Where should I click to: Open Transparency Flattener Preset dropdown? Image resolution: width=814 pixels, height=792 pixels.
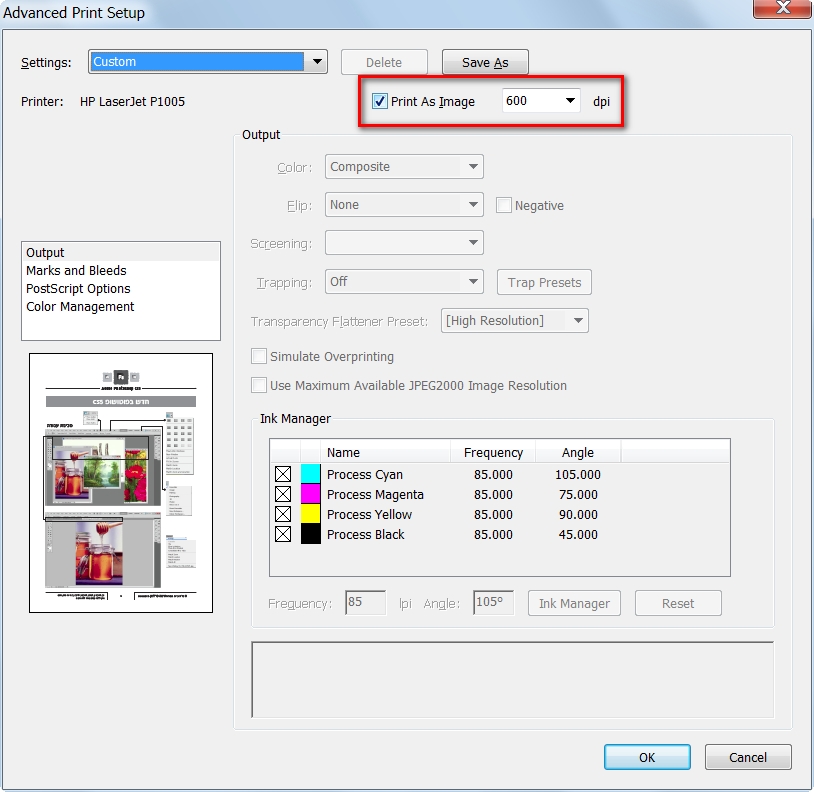(x=514, y=320)
